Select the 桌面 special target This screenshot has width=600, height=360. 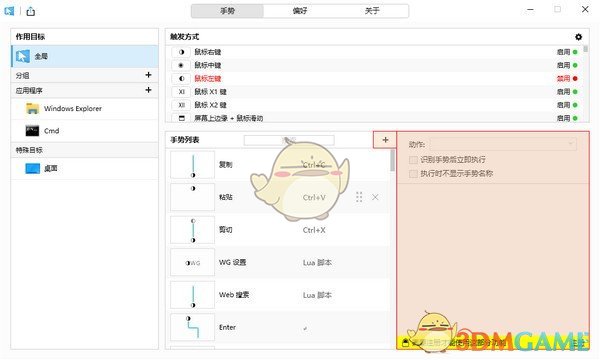point(85,168)
